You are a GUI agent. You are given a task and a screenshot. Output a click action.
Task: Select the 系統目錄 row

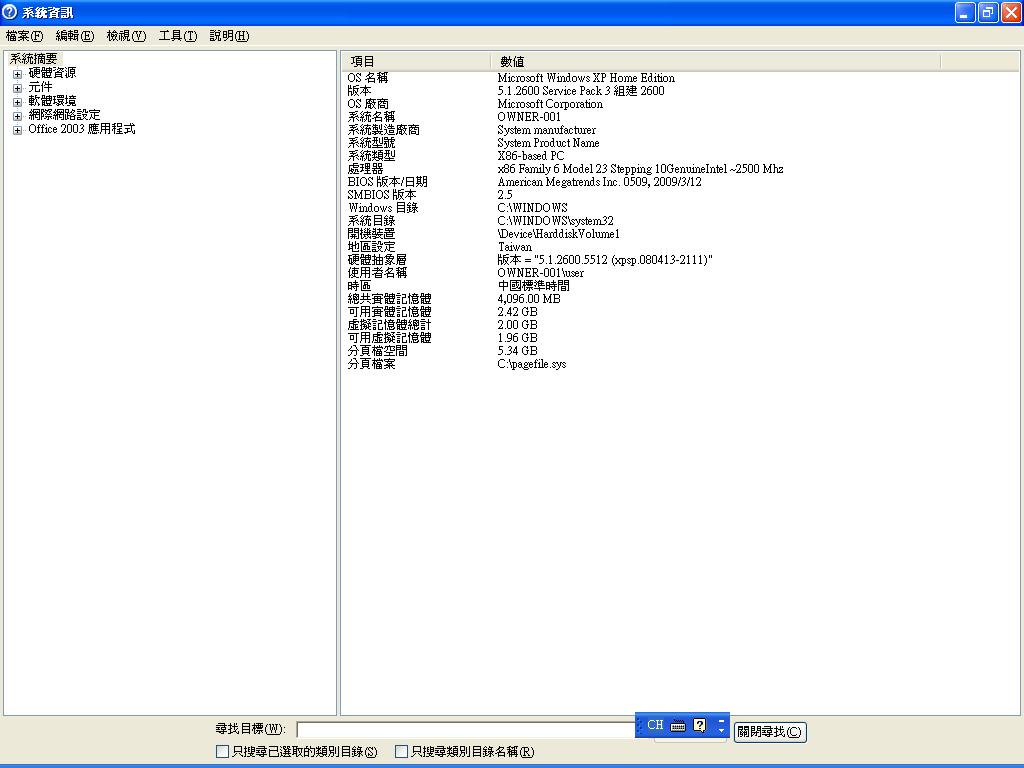coord(679,221)
